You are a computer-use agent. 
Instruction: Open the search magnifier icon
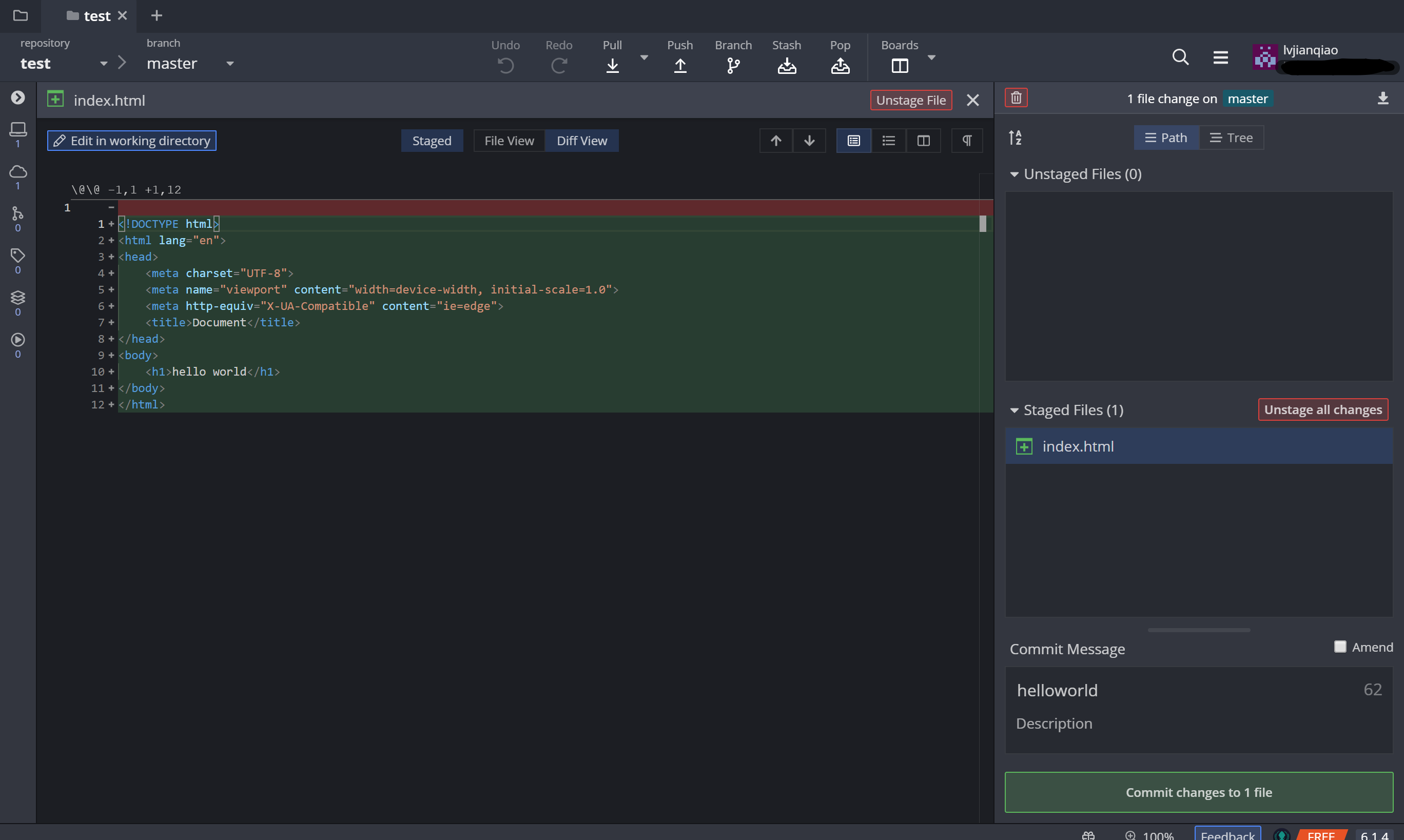coord(1180,57)
